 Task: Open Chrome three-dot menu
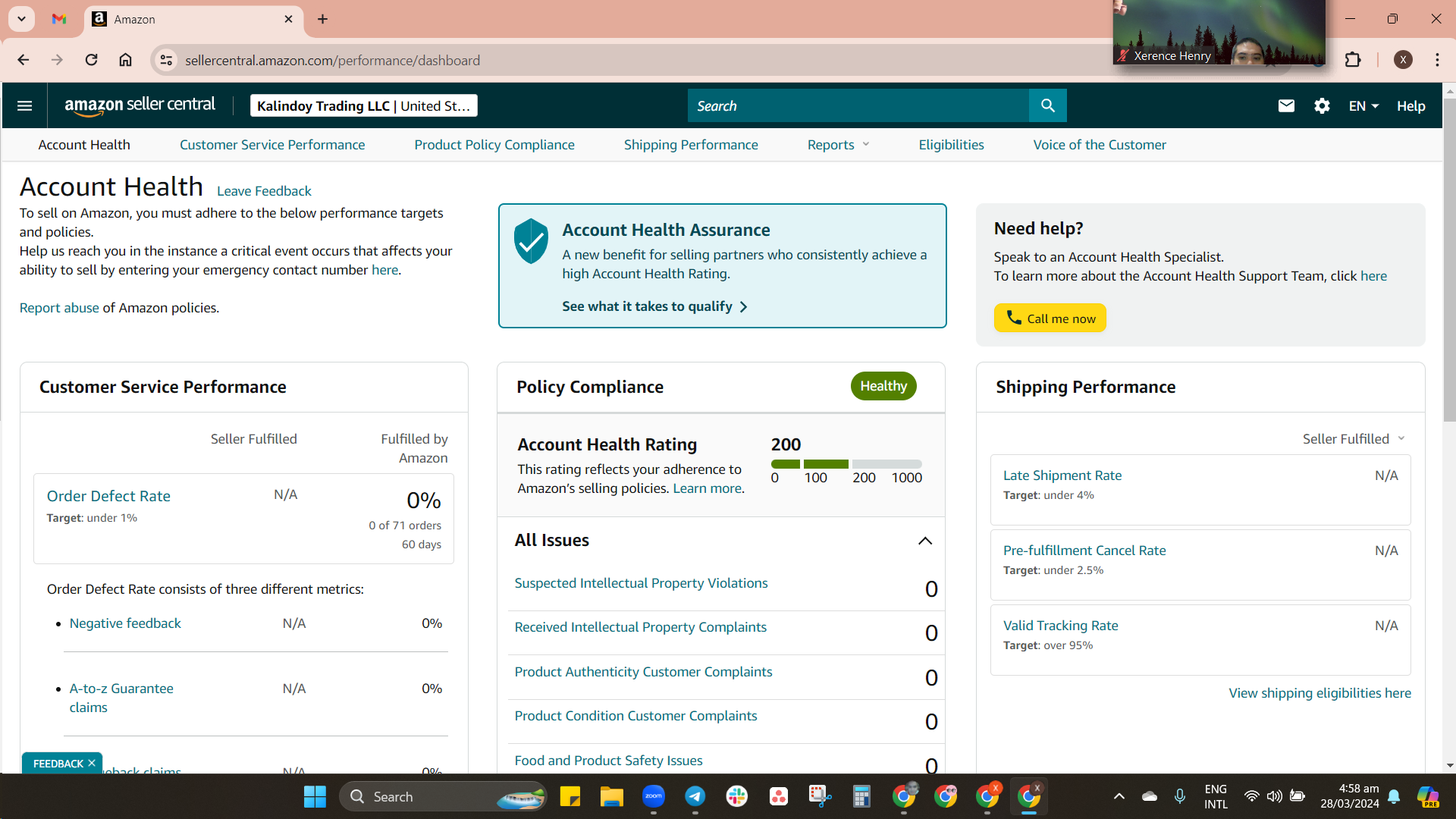(1437, 60)
